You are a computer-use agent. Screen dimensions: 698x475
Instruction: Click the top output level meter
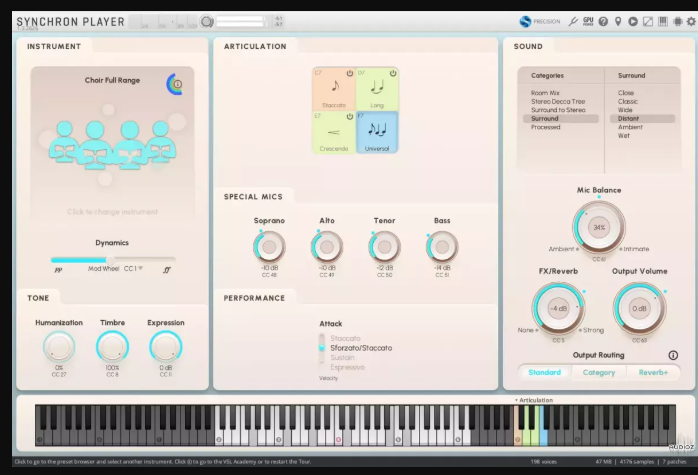pyautogui.click(x=240, y=21)
